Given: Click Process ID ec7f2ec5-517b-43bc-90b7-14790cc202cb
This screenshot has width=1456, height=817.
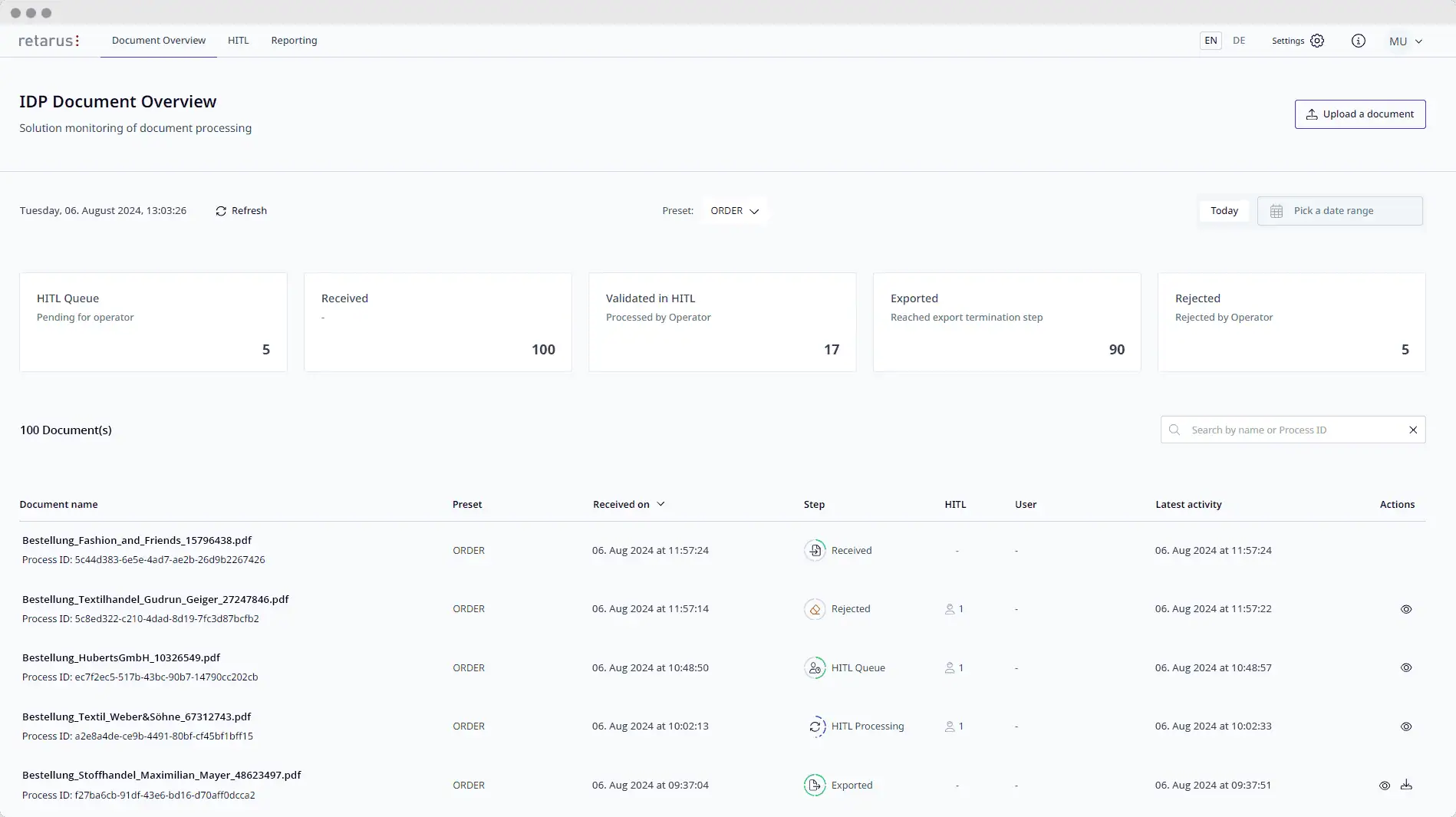Looking at the screenshot, I should point(140,677).
